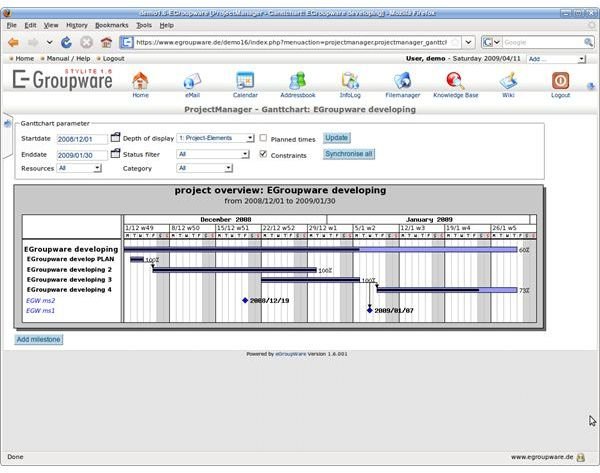Click the eGroupWare link in footer

[x=291, y=354]
